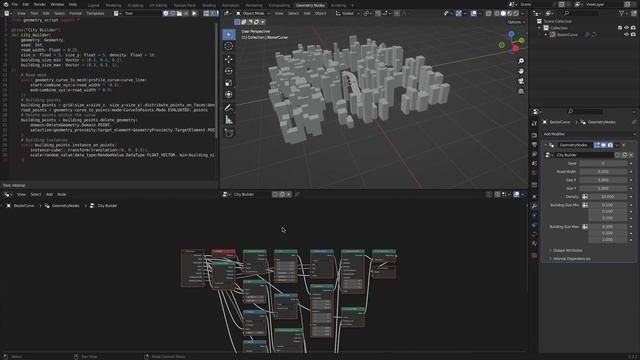
Task: Open the 3D viewport View menu
Action: click(279, 13)
